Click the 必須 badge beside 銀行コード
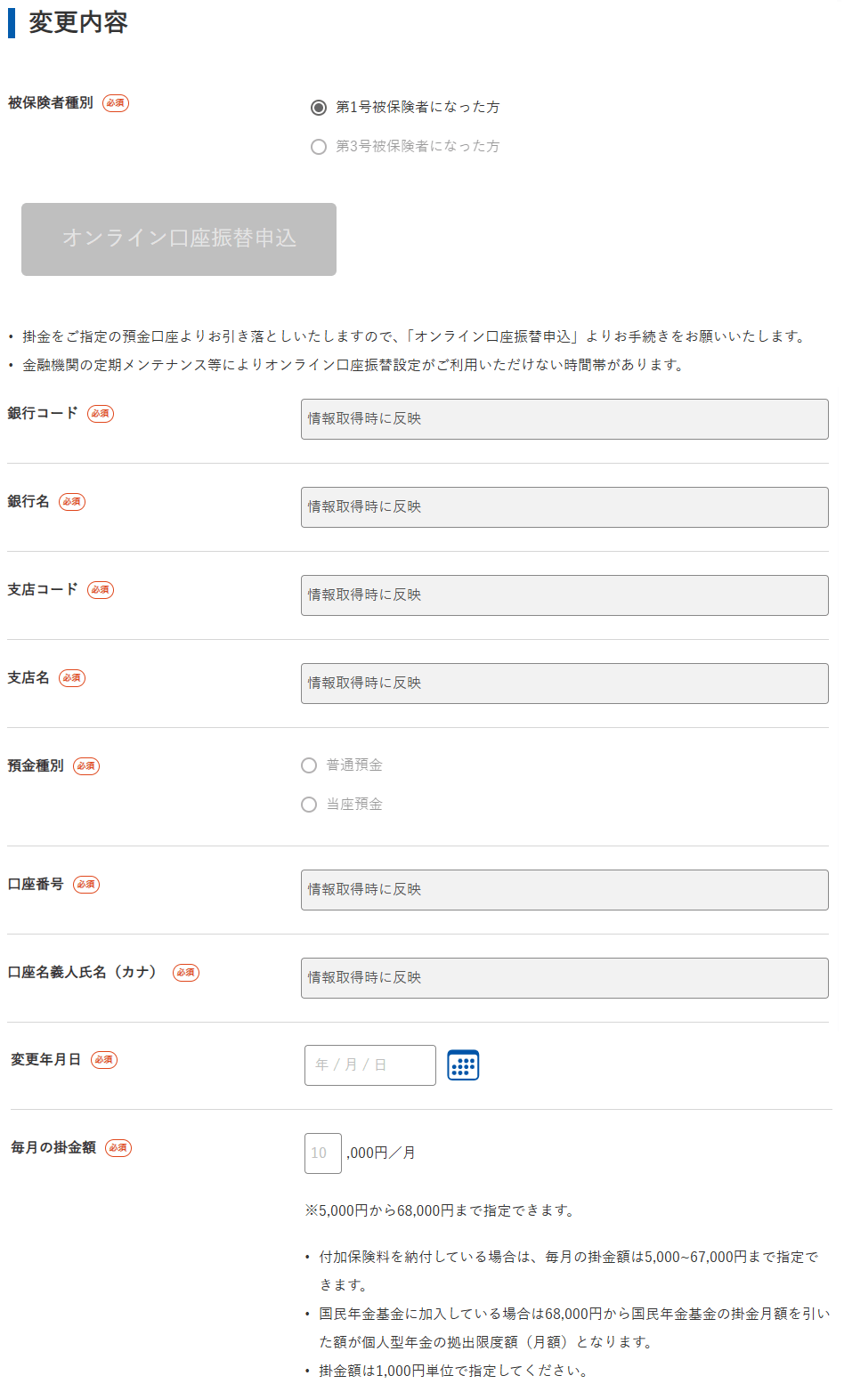The width and height of the screenshot is (844, 1400). (101, 414)
